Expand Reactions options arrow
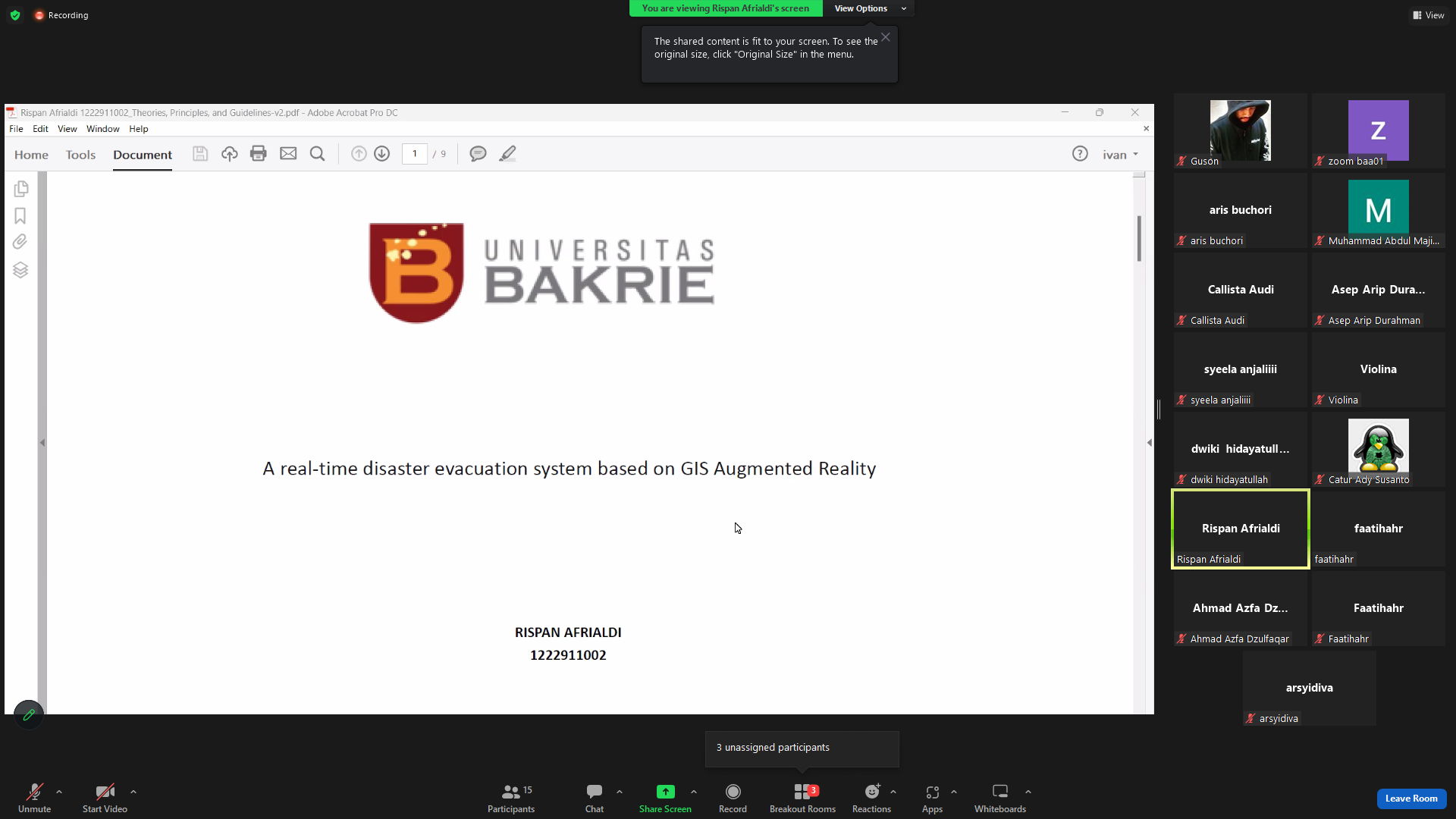This screenshot has width=1456, height=819. click(893, 792)
